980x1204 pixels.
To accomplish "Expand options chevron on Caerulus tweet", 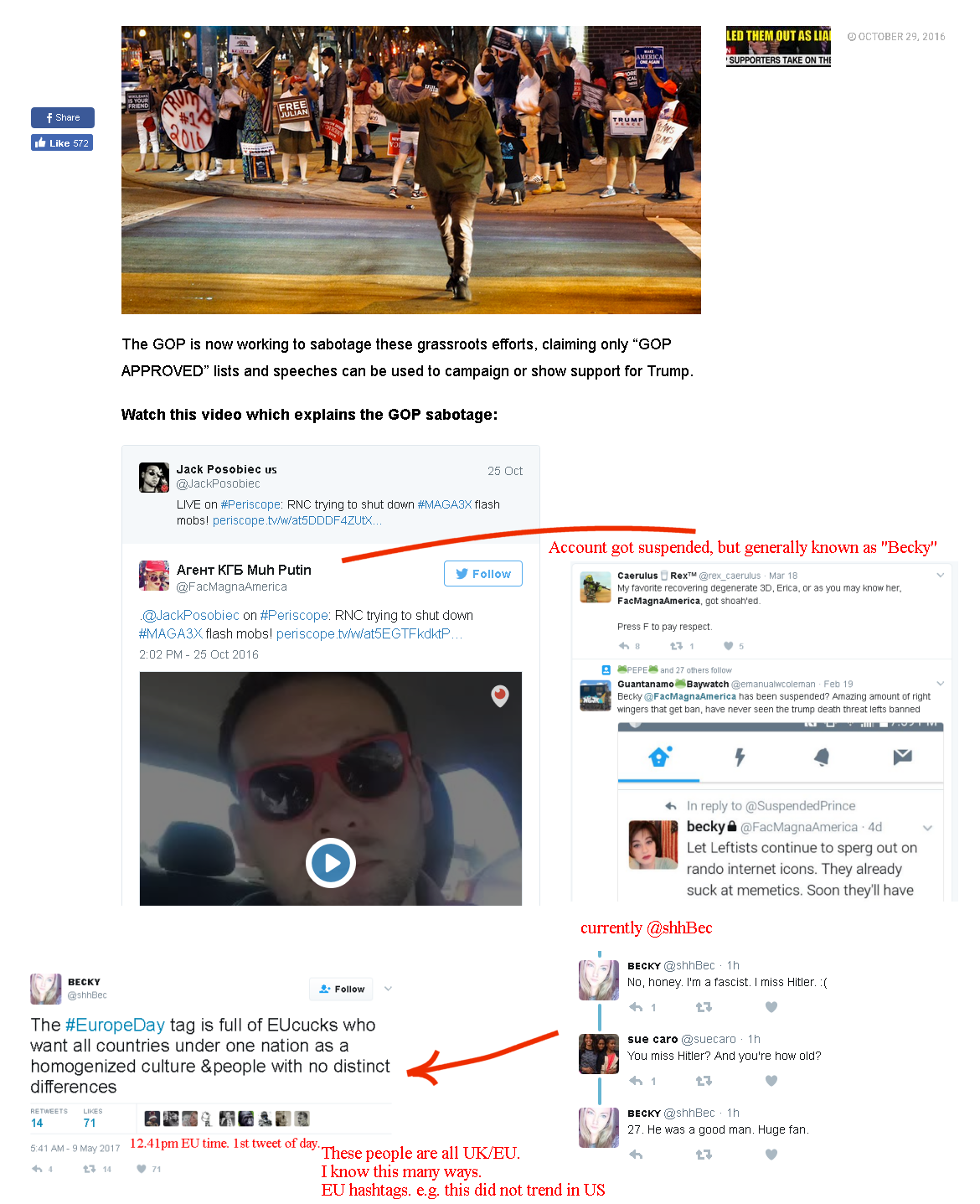I will point(940,575).
